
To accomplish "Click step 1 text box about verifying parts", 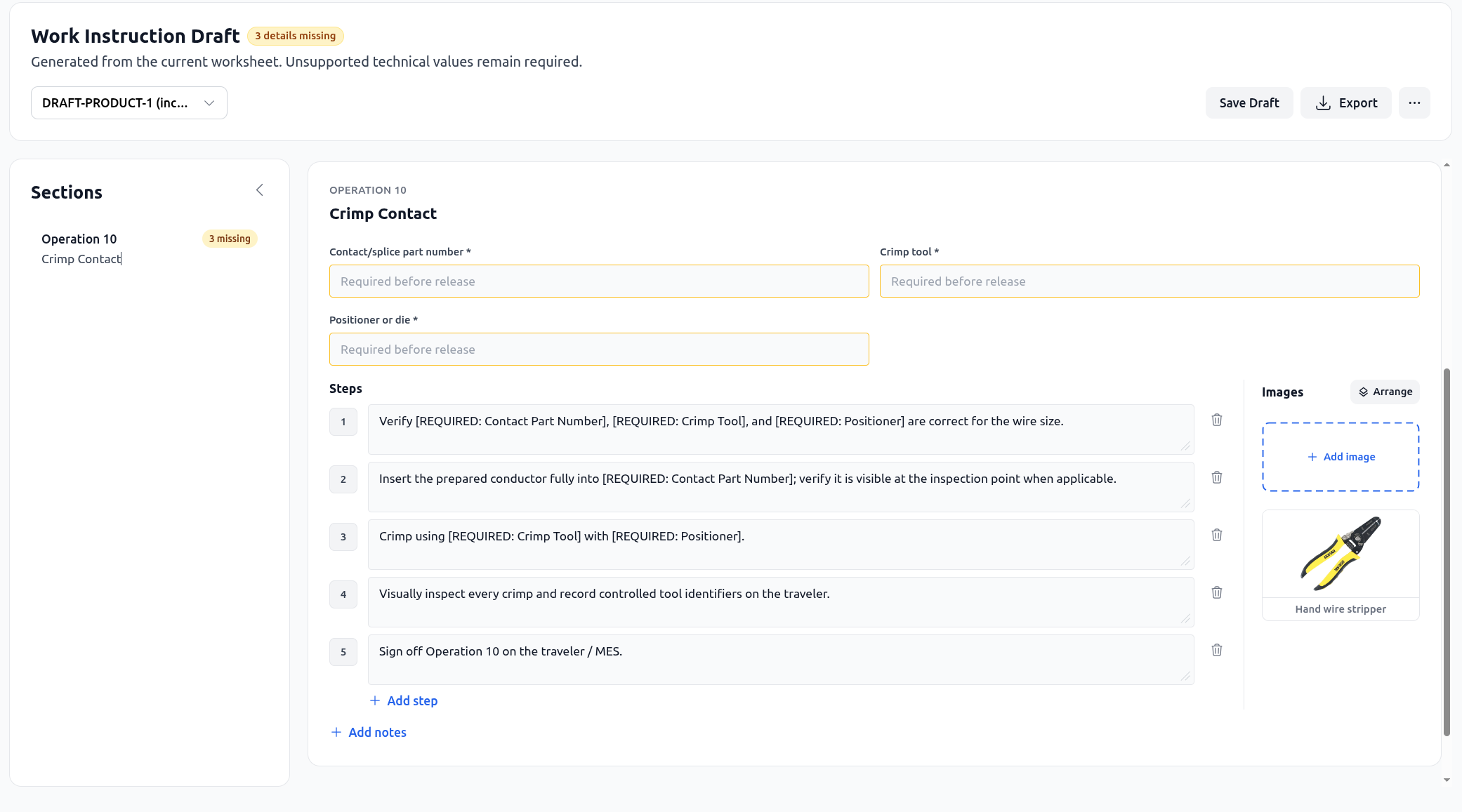I will click(781, 430).
